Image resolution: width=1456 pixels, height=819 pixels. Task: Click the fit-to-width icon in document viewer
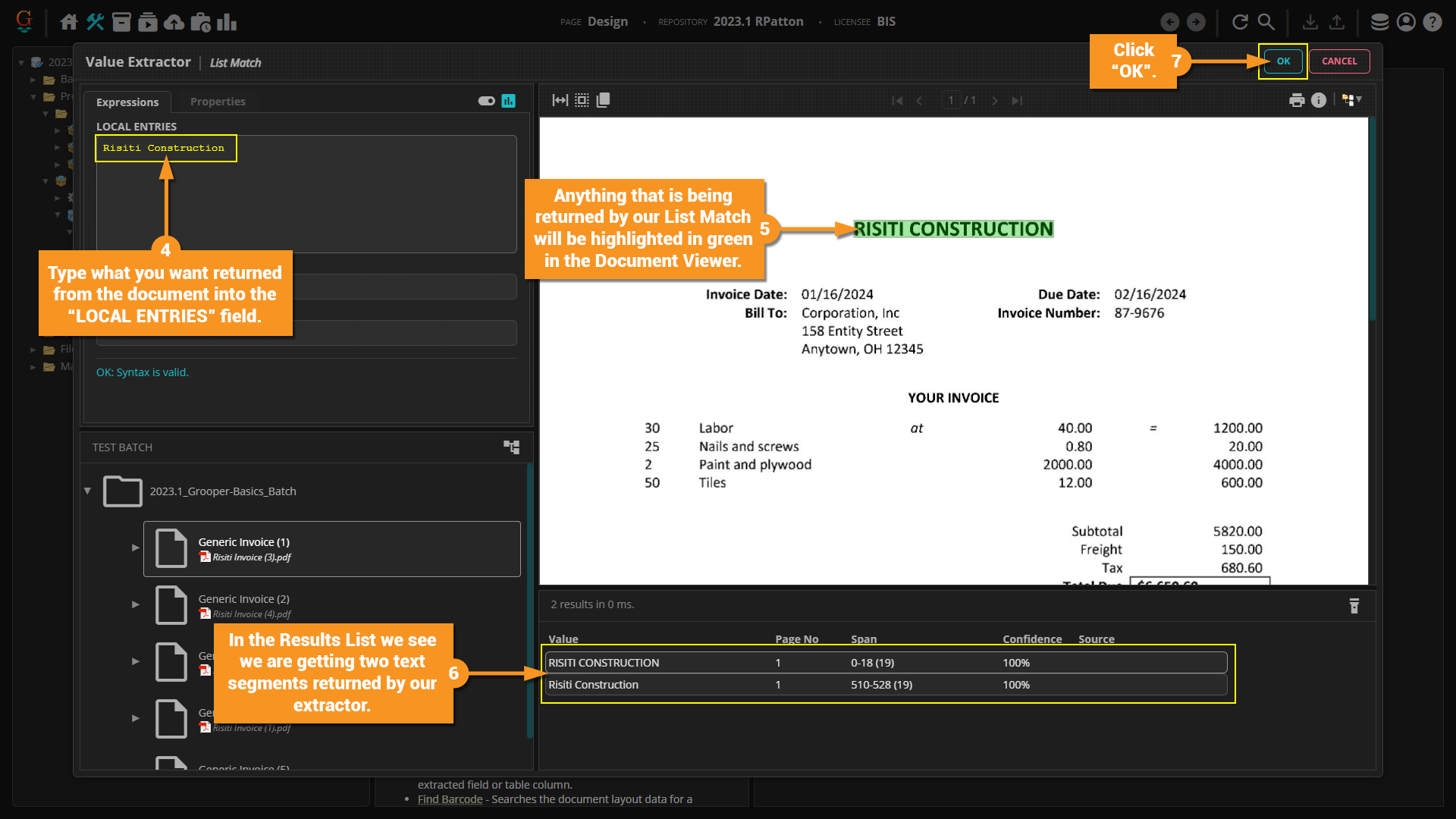pyautogui.click(x=560, y=100)
